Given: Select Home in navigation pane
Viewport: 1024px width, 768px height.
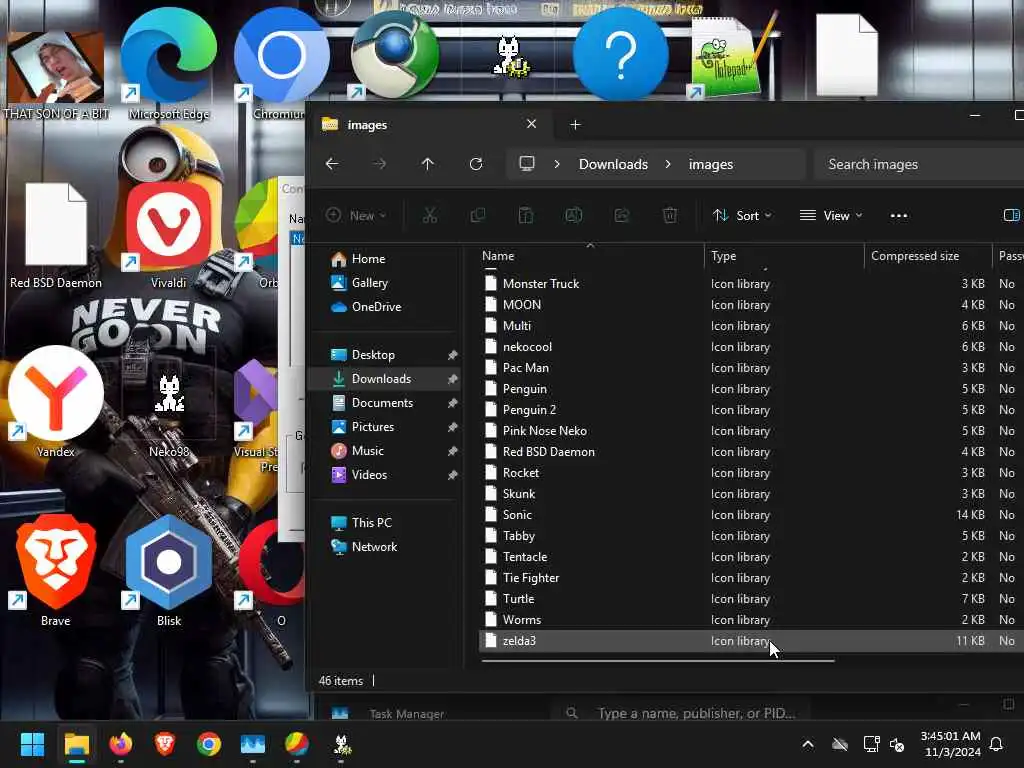Looking at the screenshot, I should 385,259.
